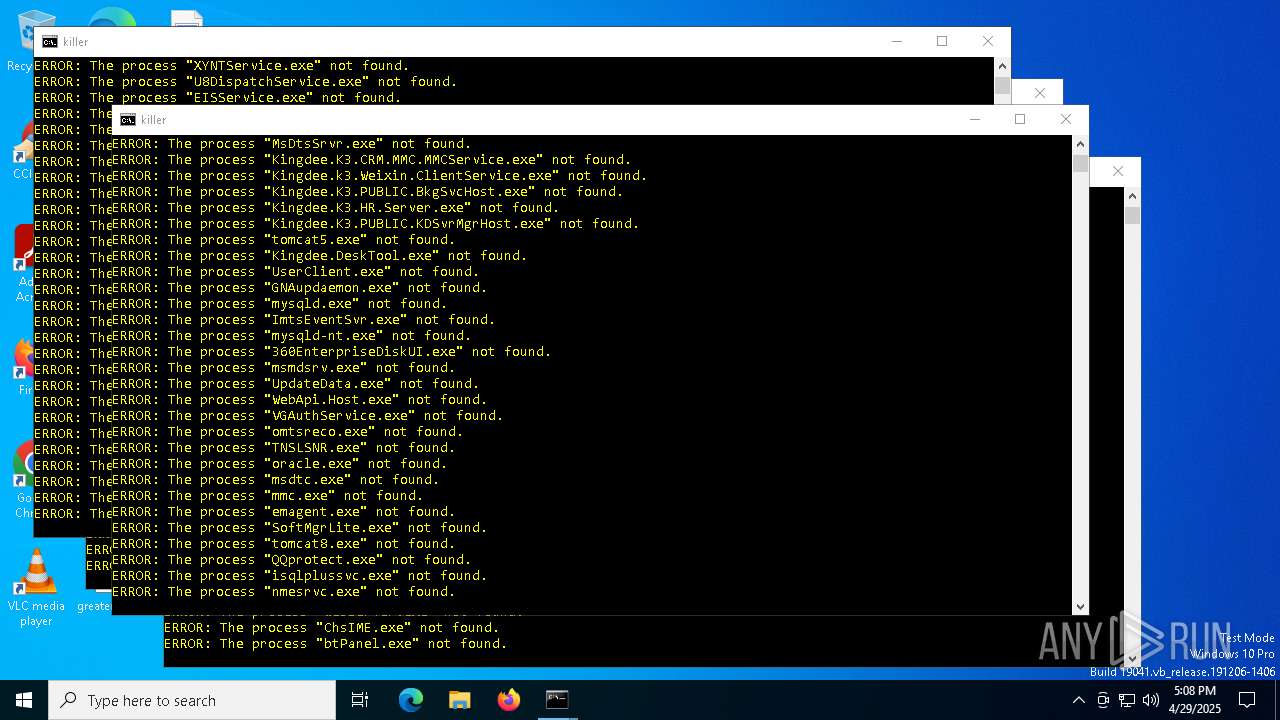The width and height of the screenshot is (1280, 720).
Task: Click the line mentioning "SoftMgrLite.exe"
Action: pos(299,528)
